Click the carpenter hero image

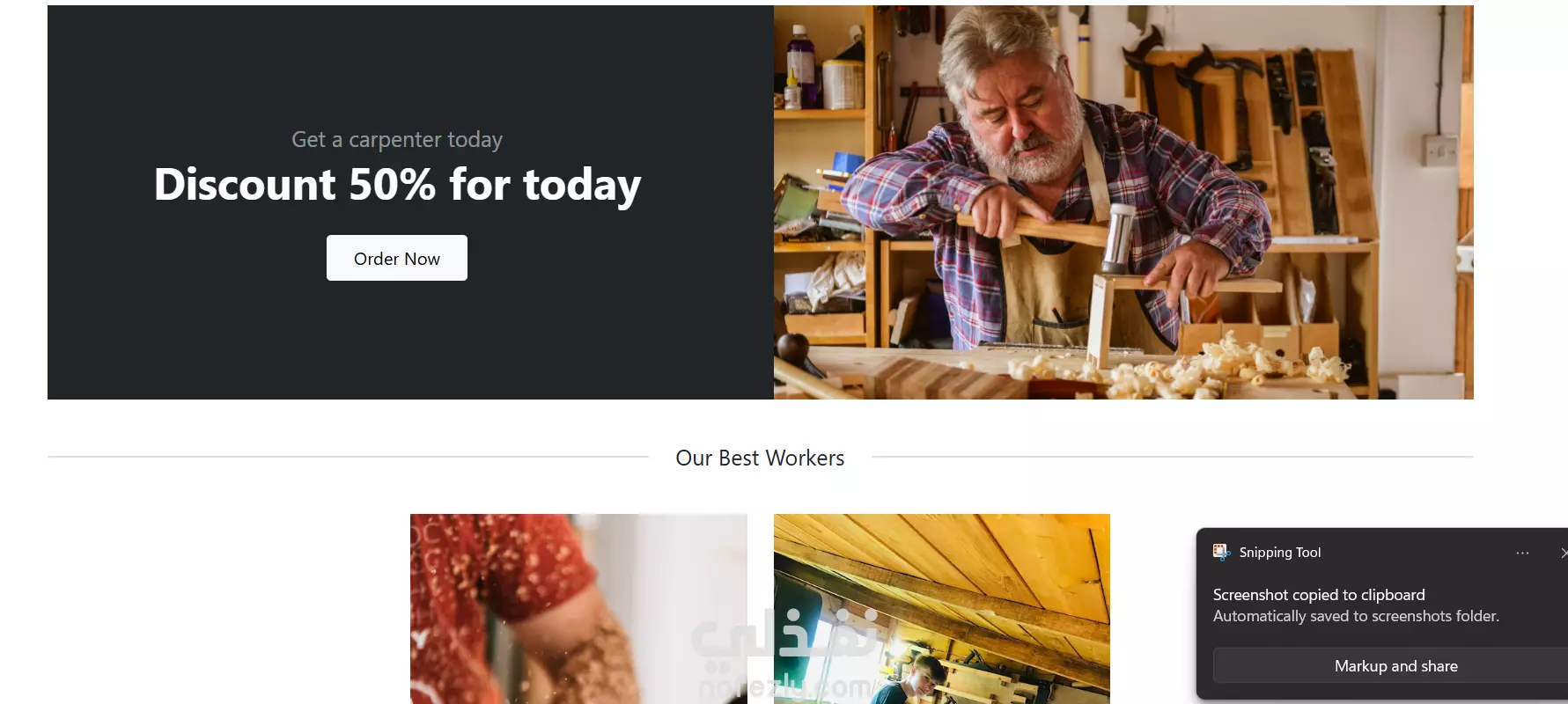(1123, 202)
